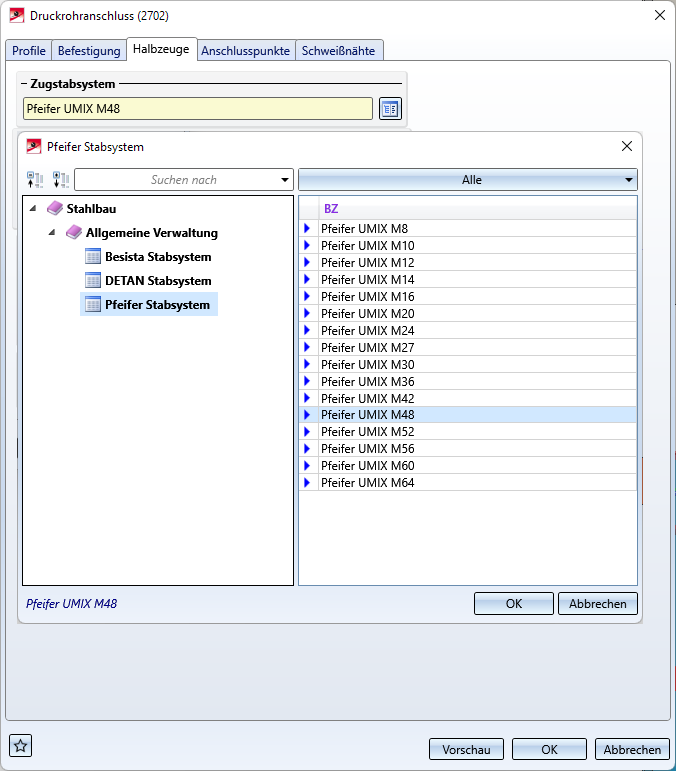Viewport: 676px width, 771px height.
Task: Confirm Pfeifer Stabsystem dialog with OK
Action: 514,603
